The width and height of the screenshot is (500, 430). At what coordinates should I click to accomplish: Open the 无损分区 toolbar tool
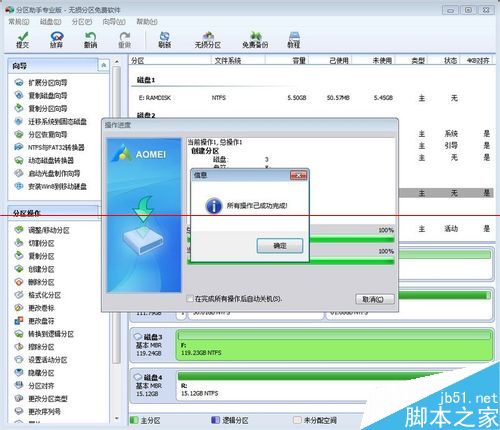208,40
